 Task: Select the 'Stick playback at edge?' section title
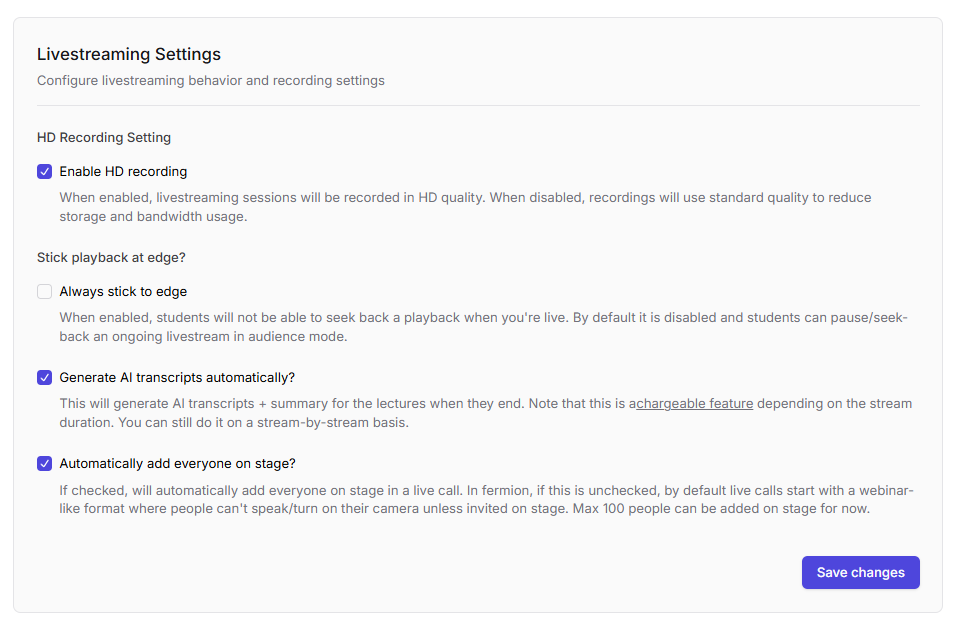[x=111, y=258]
